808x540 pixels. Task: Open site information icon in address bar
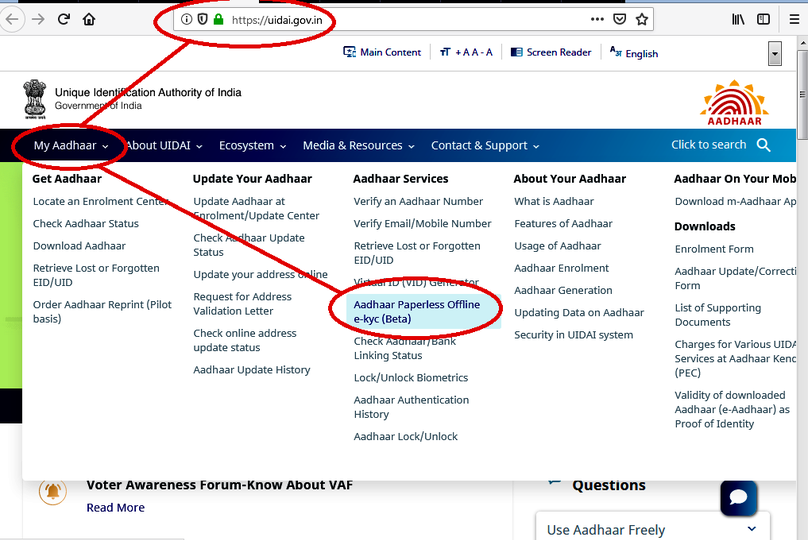187,20
